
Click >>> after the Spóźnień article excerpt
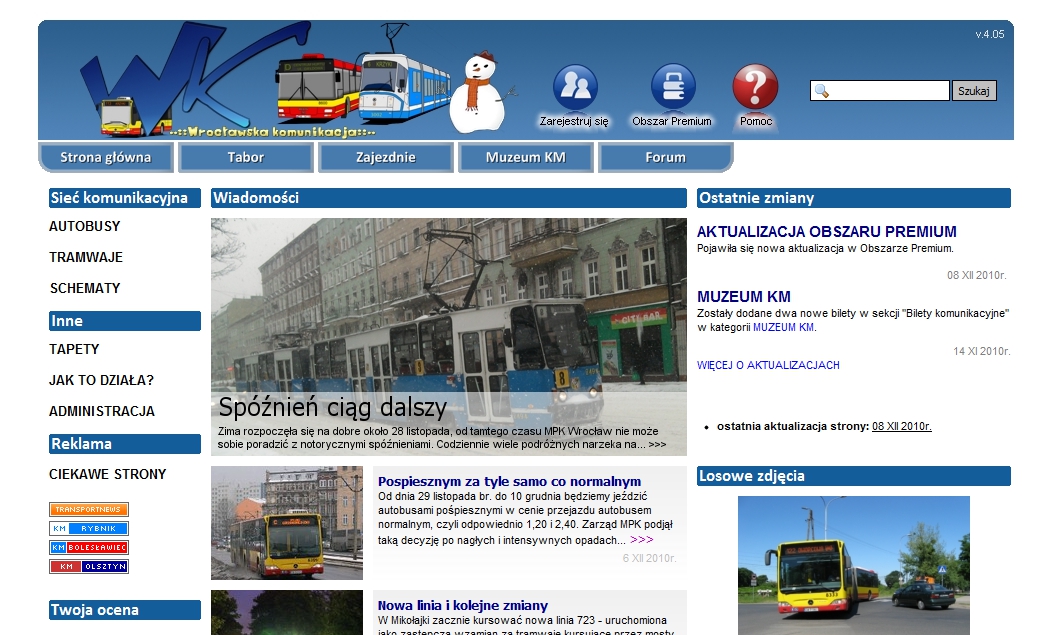point(658,444)
